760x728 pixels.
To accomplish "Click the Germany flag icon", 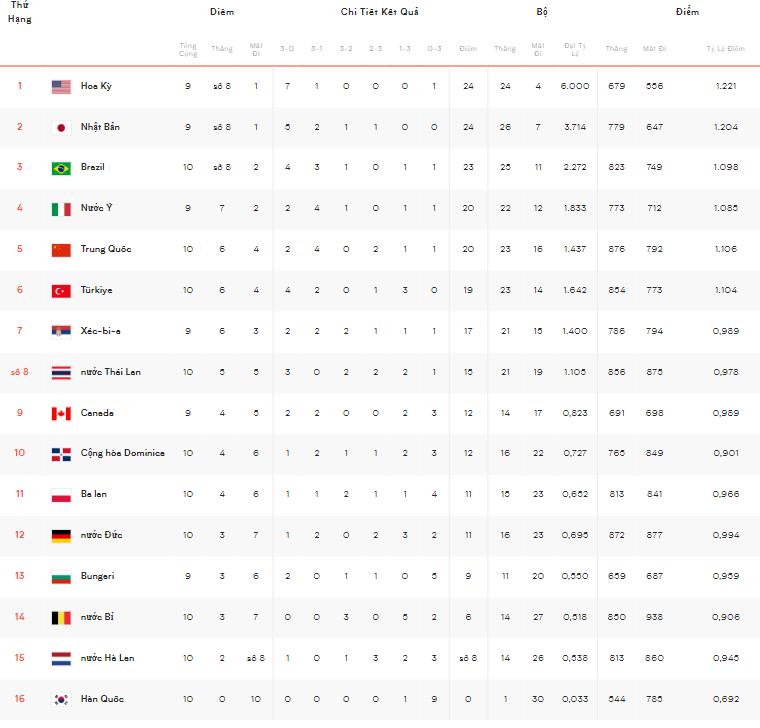I will coord(61,536).
